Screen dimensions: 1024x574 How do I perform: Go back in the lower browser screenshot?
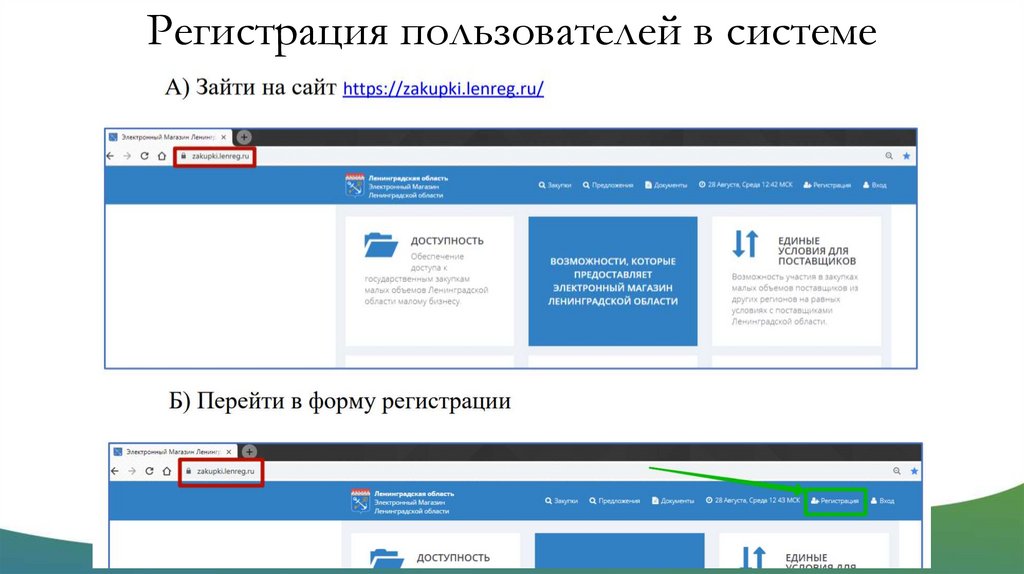[115, 471]
